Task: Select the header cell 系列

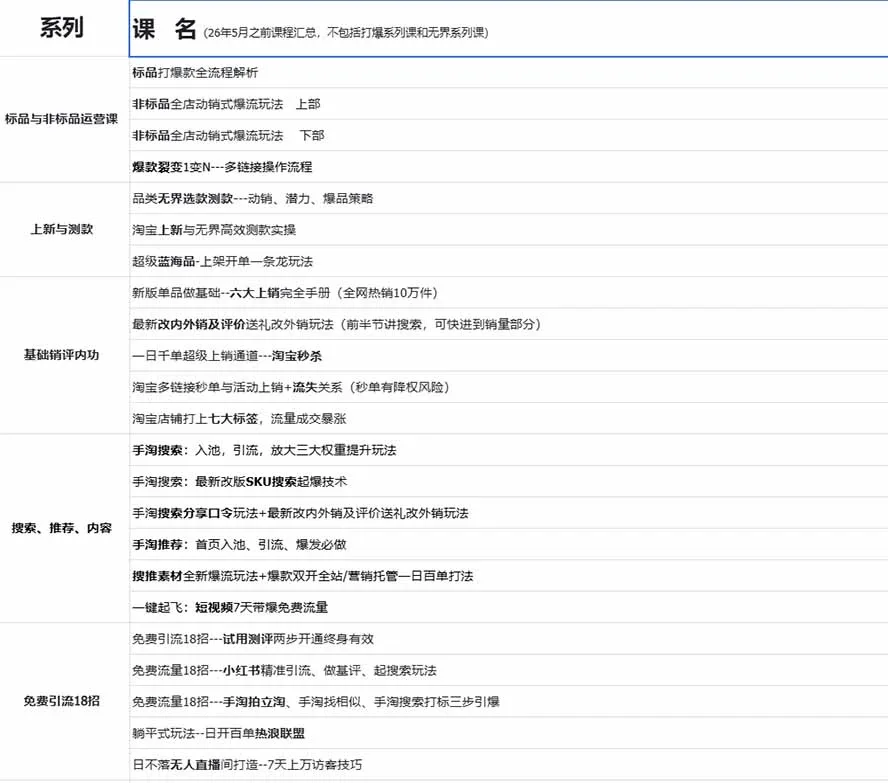Action: [x=64, y=28]
